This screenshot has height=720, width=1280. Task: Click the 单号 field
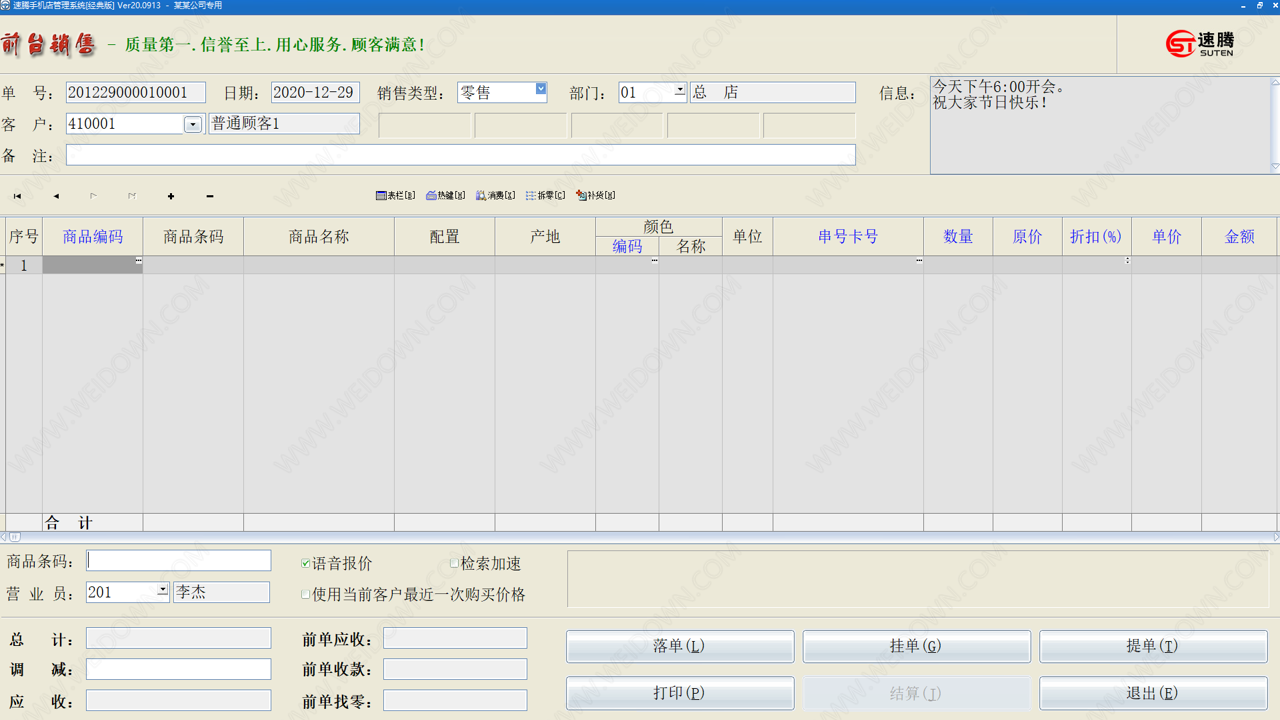click(x=136, y=92)
